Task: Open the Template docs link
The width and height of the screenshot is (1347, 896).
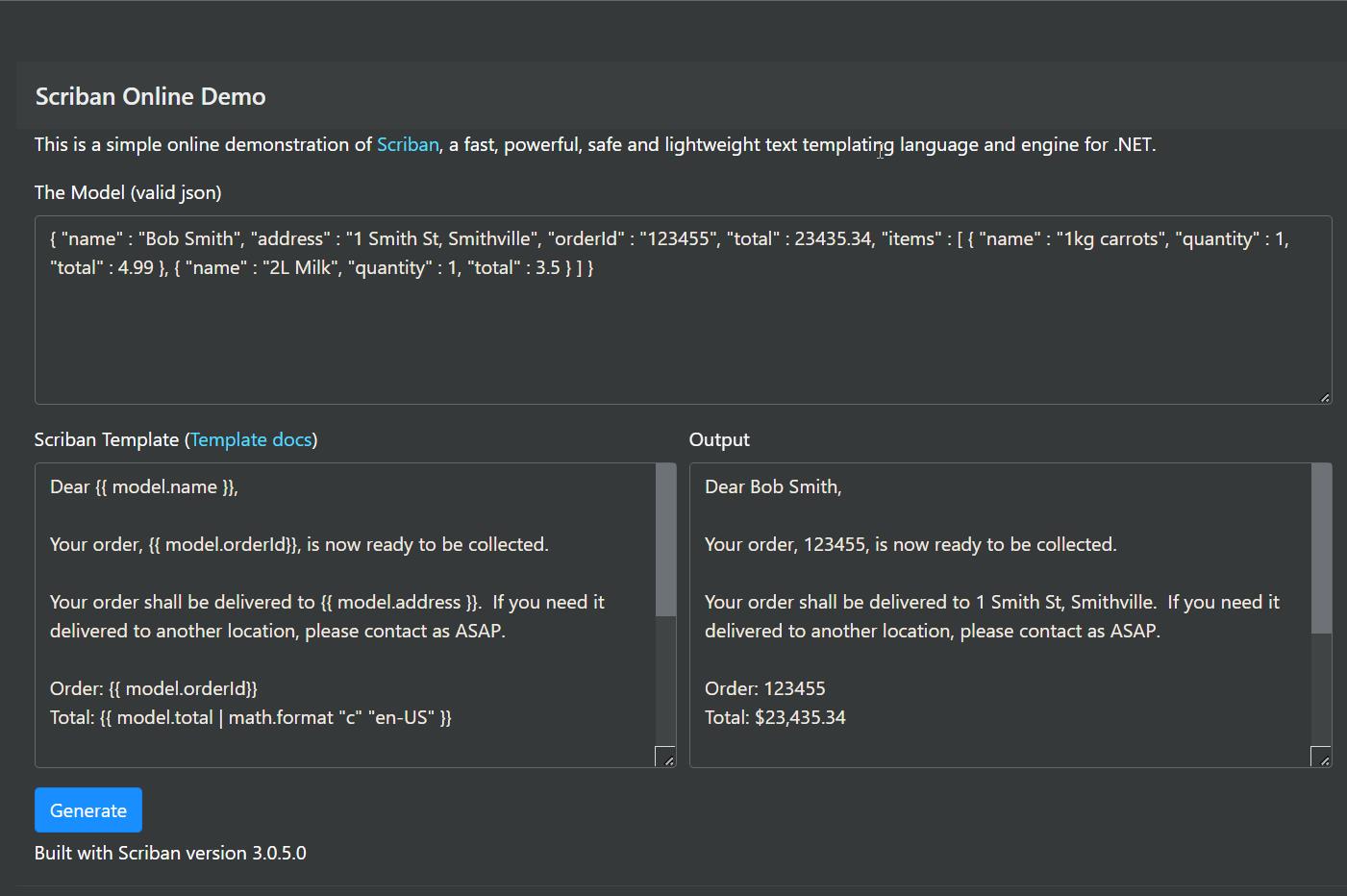Action: (x=251, y=439)
